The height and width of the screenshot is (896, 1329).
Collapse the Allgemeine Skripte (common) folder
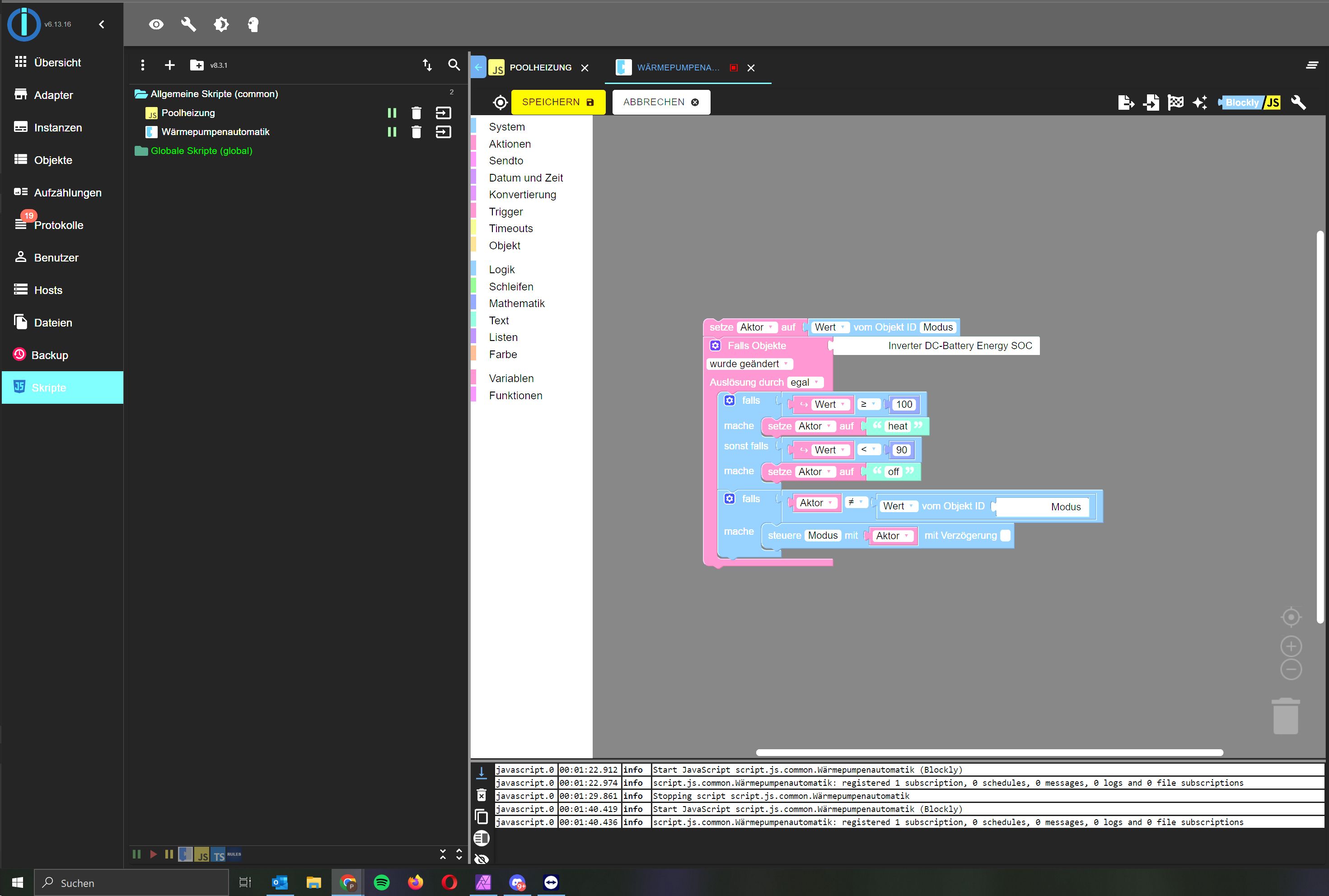pyautogui.click(x=140, y=94)
